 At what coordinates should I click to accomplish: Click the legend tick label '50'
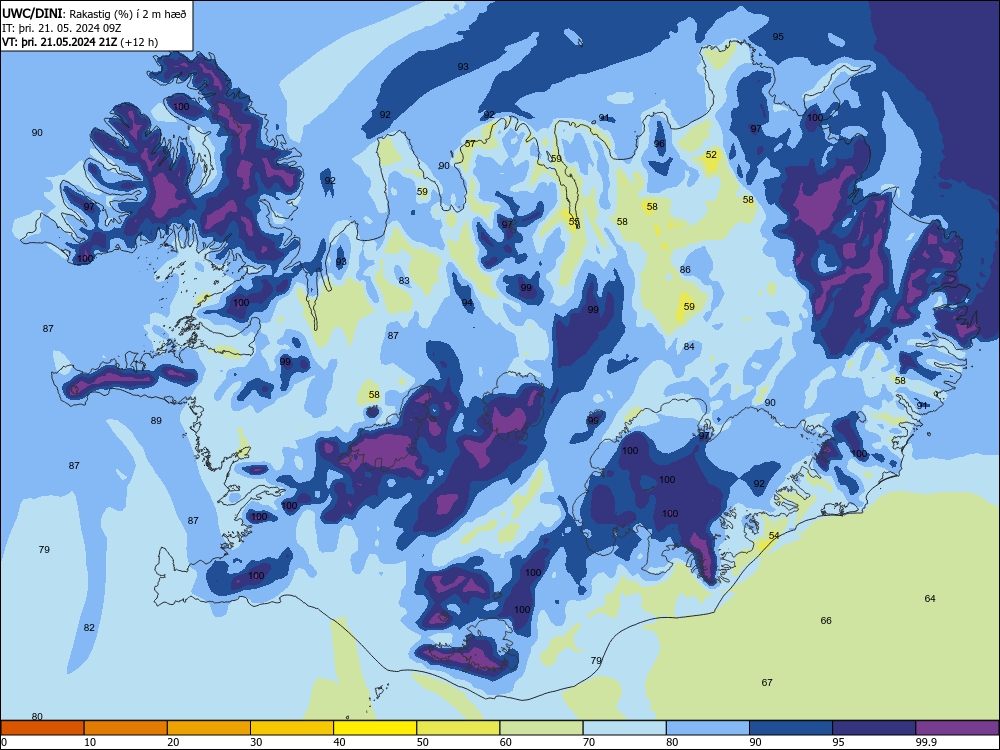tap(423, 742)
